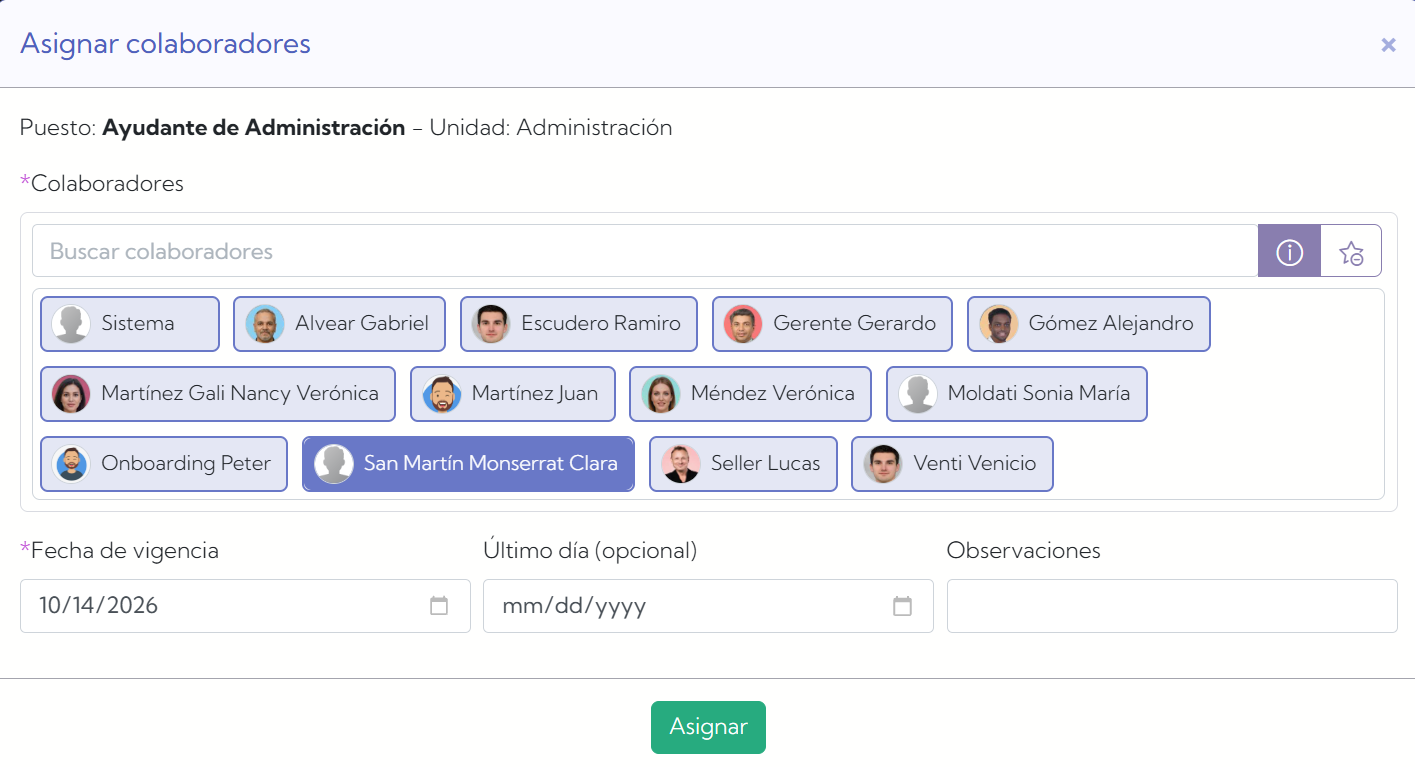Click the Observaciones text field
Image resolution: width=1415 pixels, height=767 pixels.
pos(1172,606)
